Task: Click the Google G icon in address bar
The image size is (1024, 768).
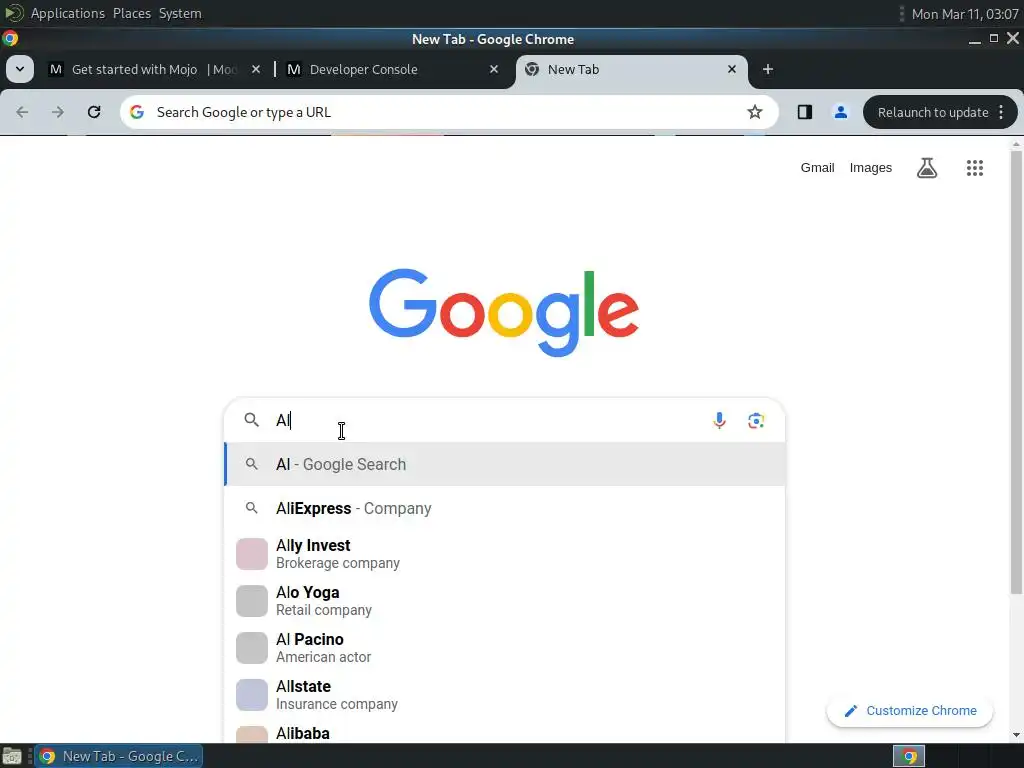Action: tap(136, 112)
